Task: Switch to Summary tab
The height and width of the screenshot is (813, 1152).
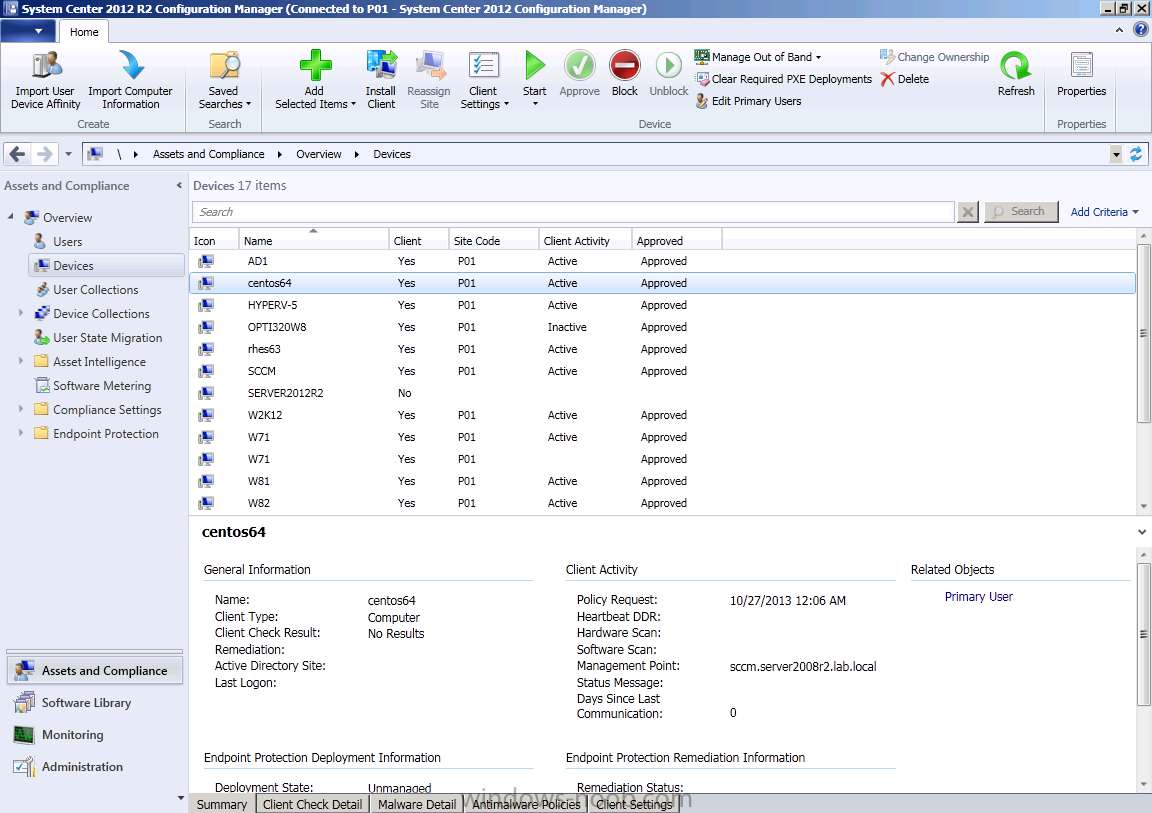Action: (221, 804)
